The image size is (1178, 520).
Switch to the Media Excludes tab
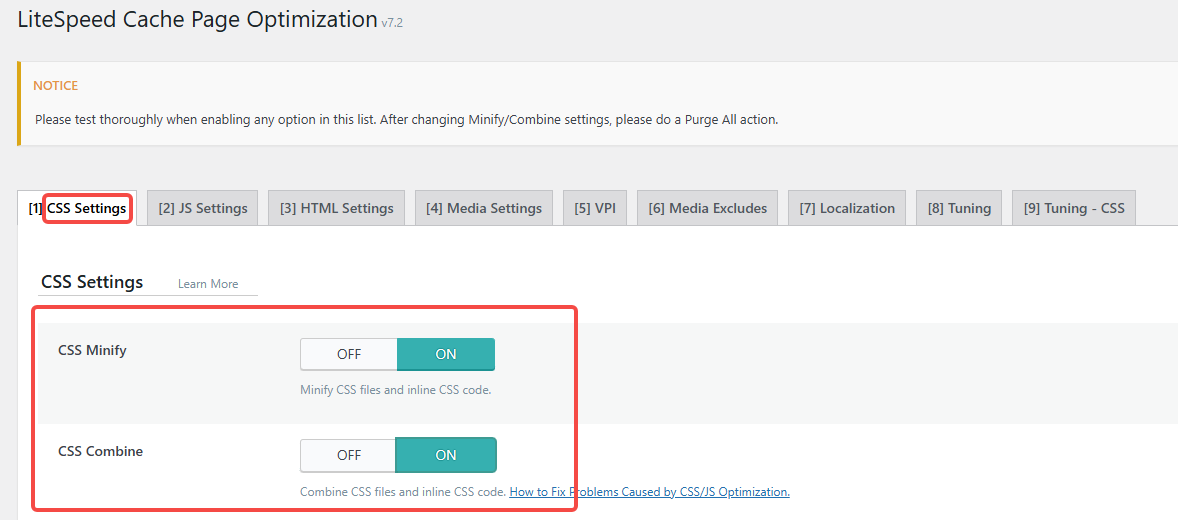pyautogui.click(x=707, y=208)
